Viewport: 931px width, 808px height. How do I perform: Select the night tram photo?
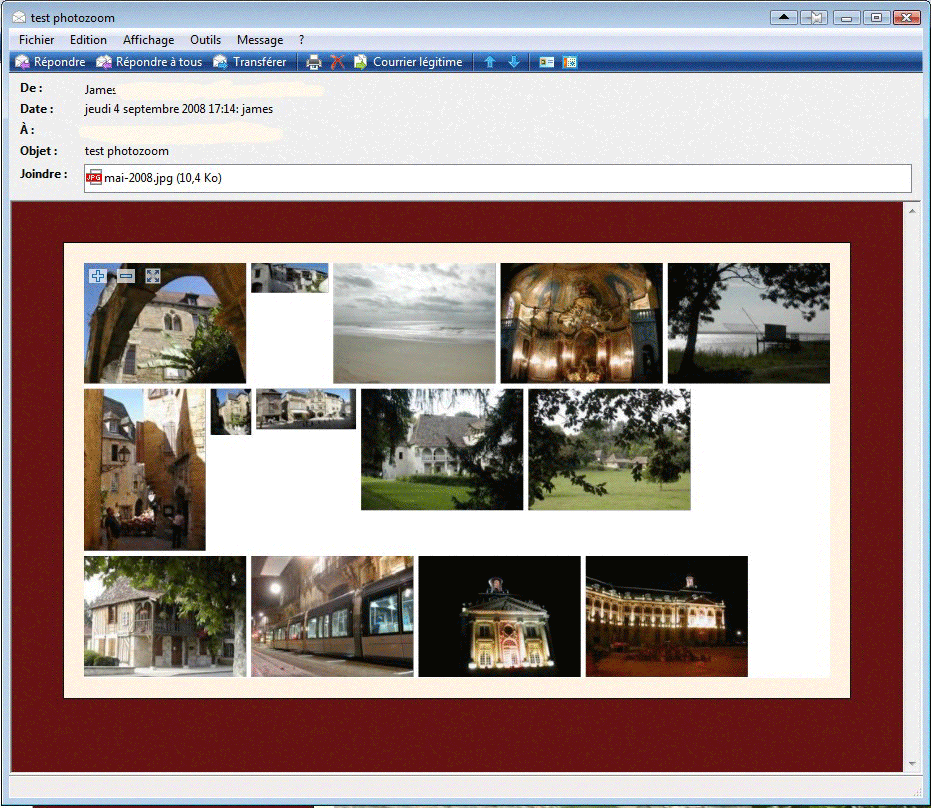332,616
